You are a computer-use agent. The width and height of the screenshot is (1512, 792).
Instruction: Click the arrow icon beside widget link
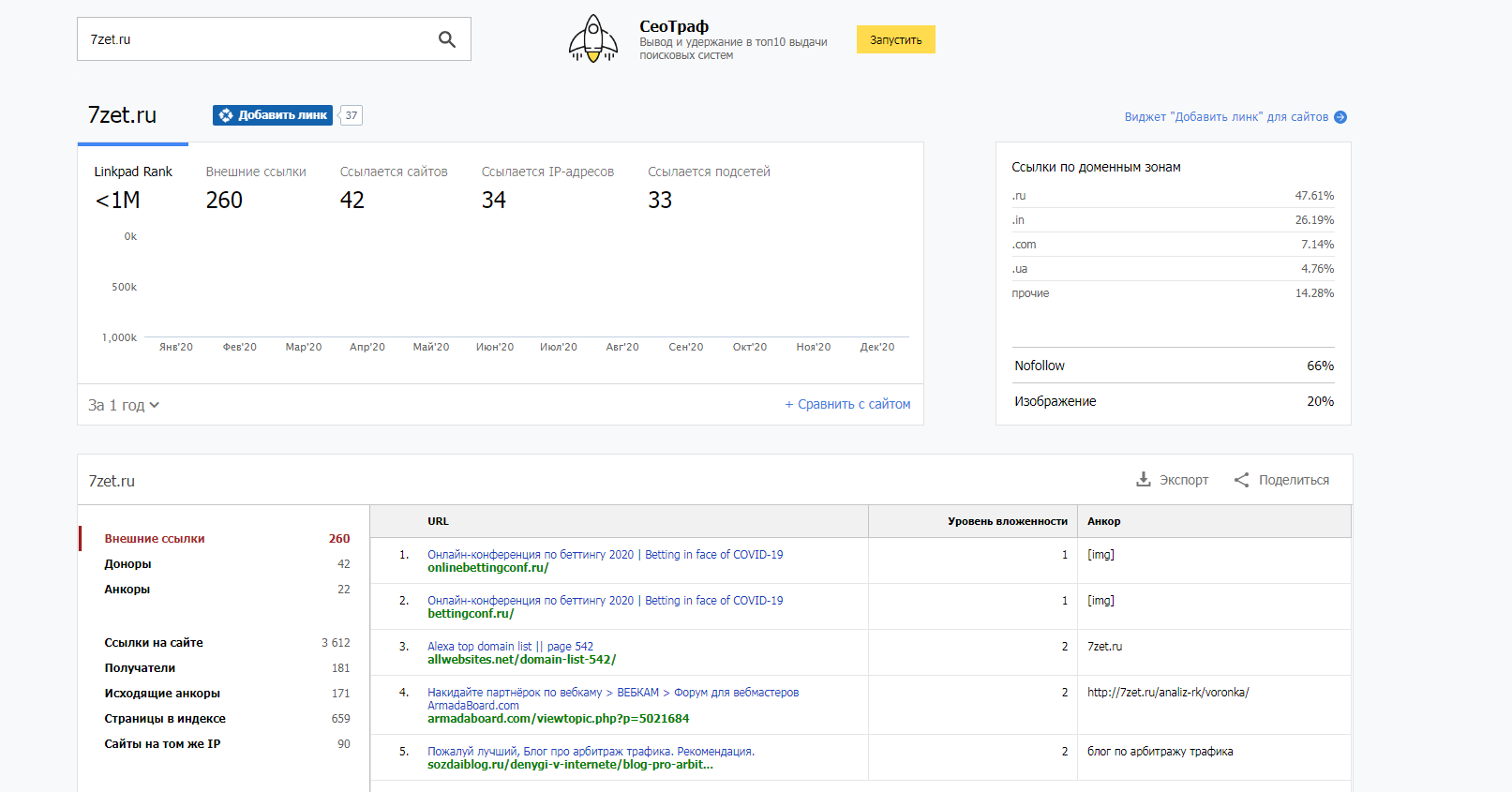click(x=1340, y=117)
